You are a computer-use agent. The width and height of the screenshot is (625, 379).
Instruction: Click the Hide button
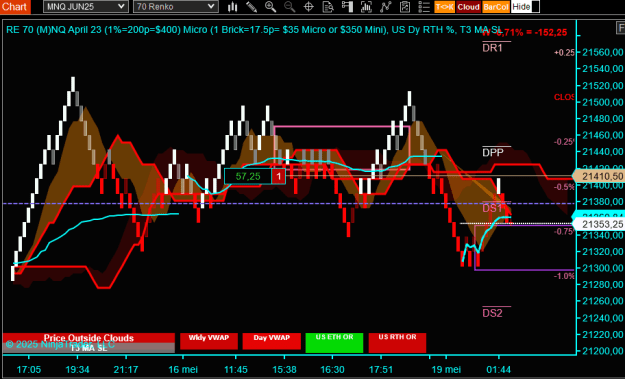pos(525,7)
